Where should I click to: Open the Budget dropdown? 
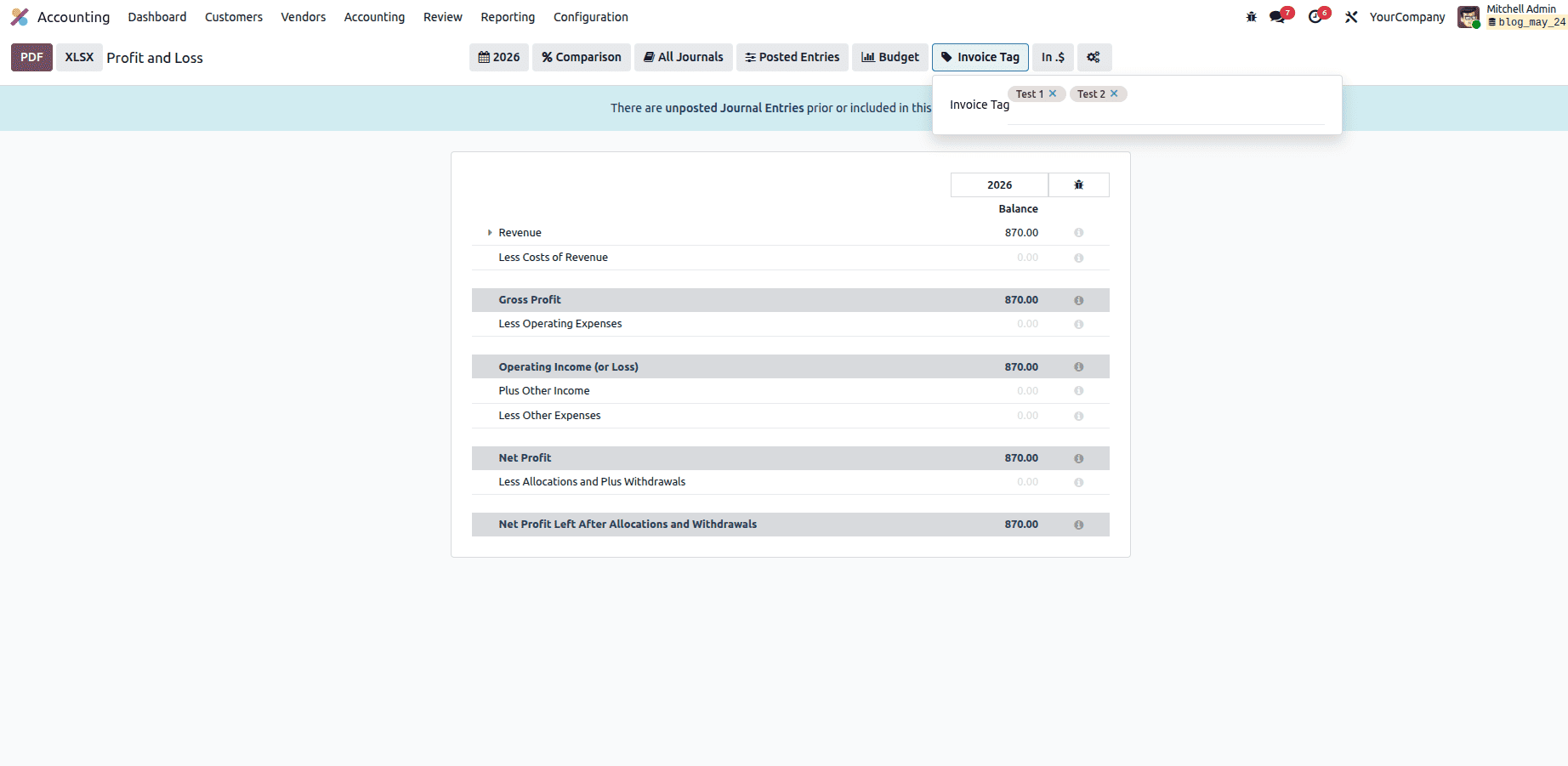pos(890,57)
